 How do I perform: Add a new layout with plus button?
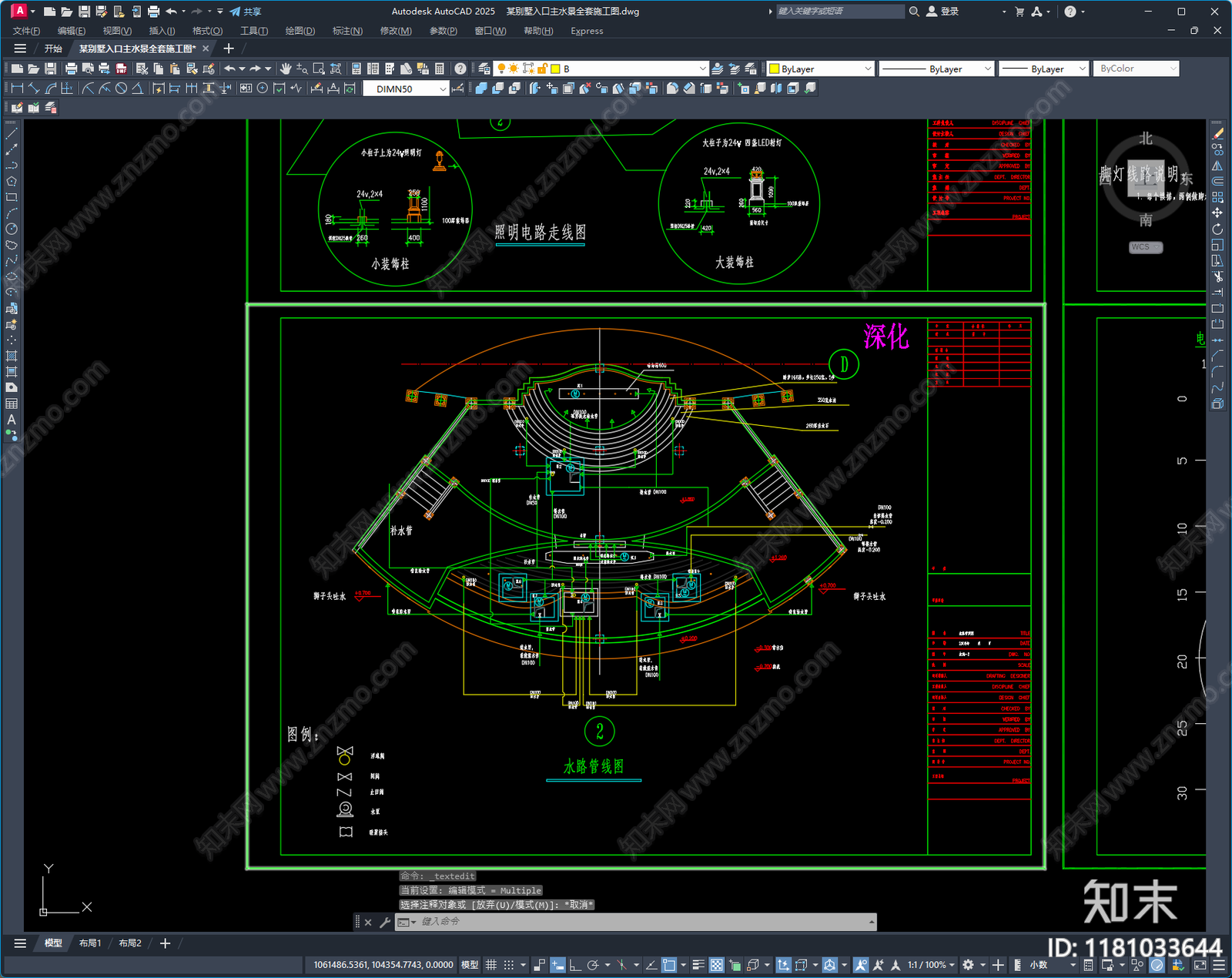[165, 943]
